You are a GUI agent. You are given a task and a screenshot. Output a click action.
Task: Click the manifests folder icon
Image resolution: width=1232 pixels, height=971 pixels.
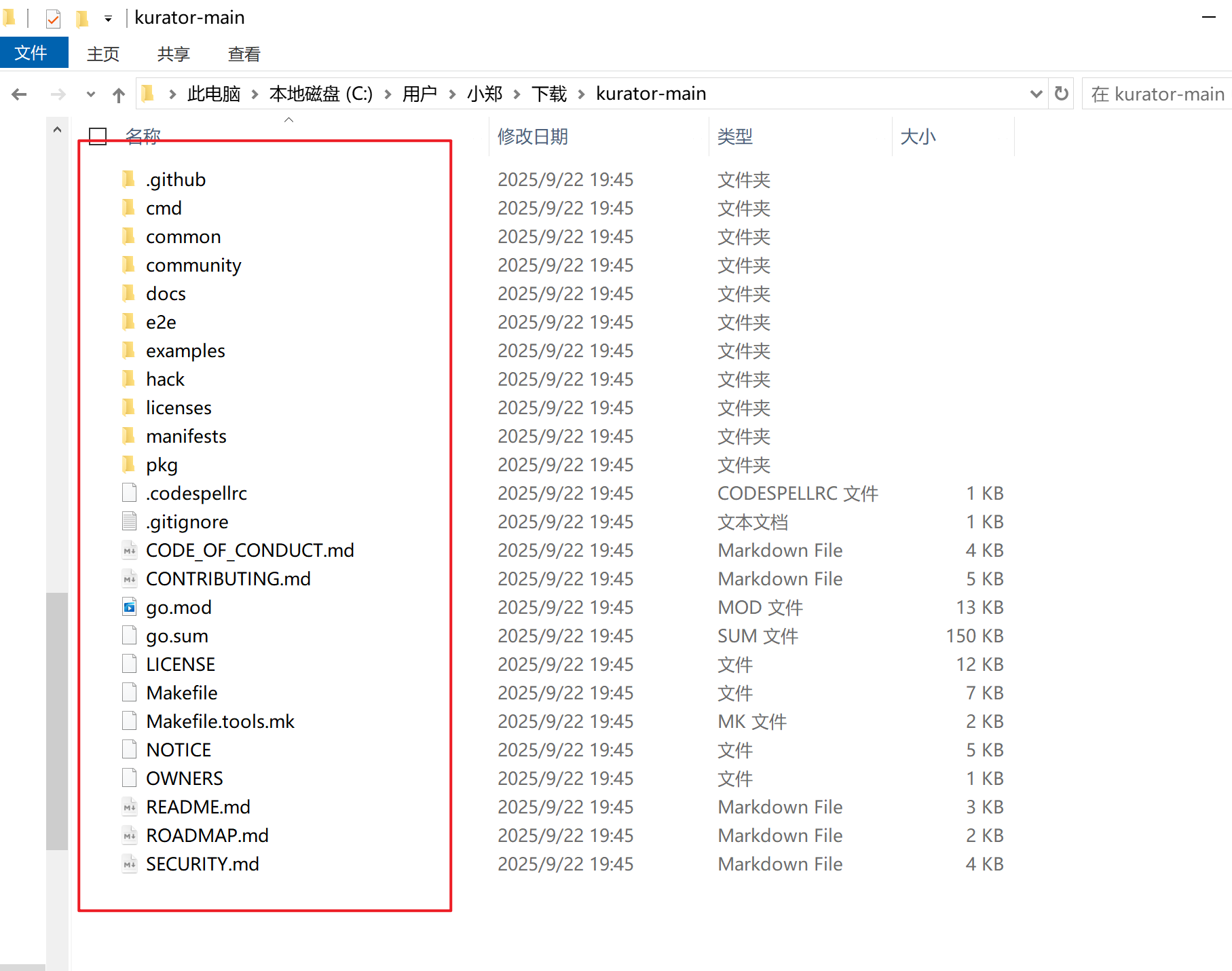(128, 436)
